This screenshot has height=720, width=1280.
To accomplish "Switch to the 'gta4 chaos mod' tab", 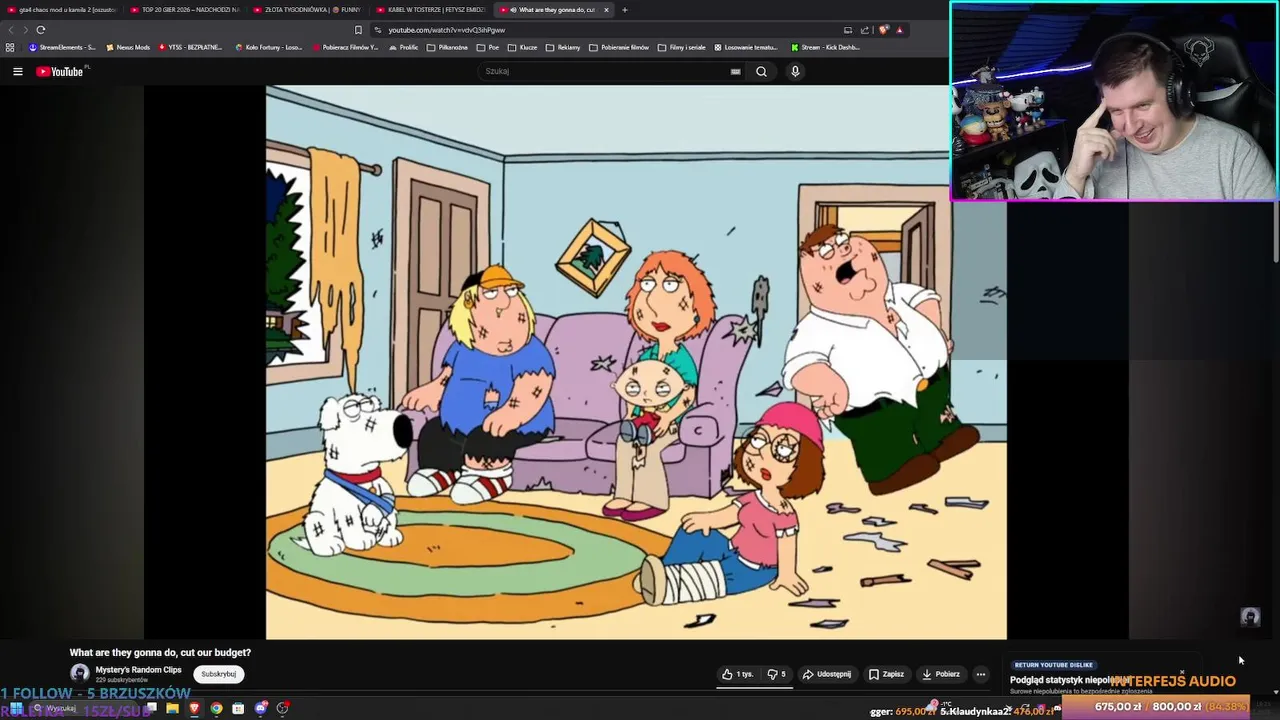I will tap(62, 10).
